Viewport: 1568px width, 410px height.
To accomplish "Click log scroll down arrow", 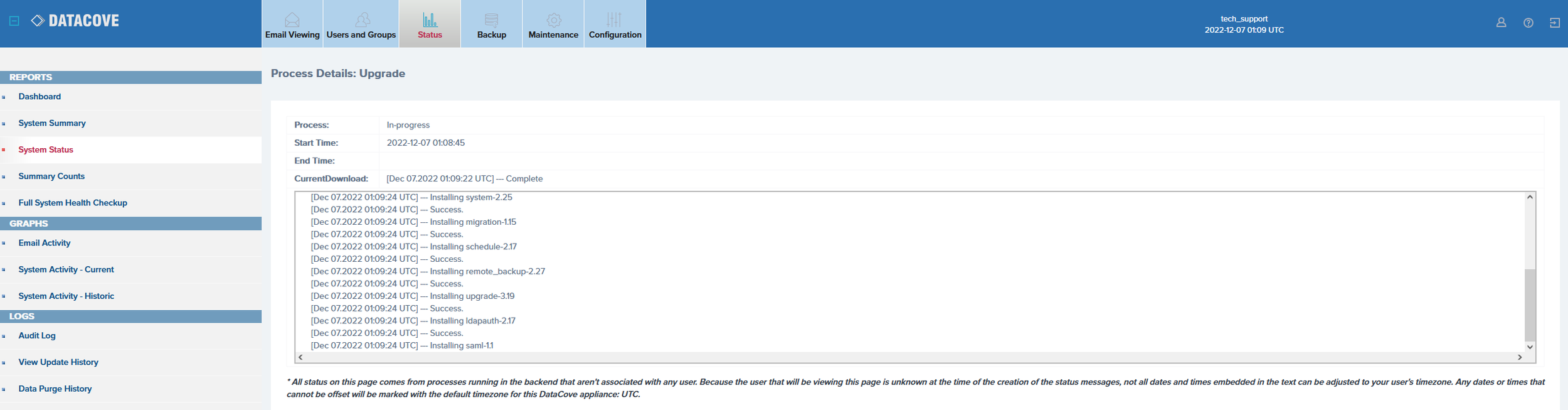I will (x=1530, y=347).
